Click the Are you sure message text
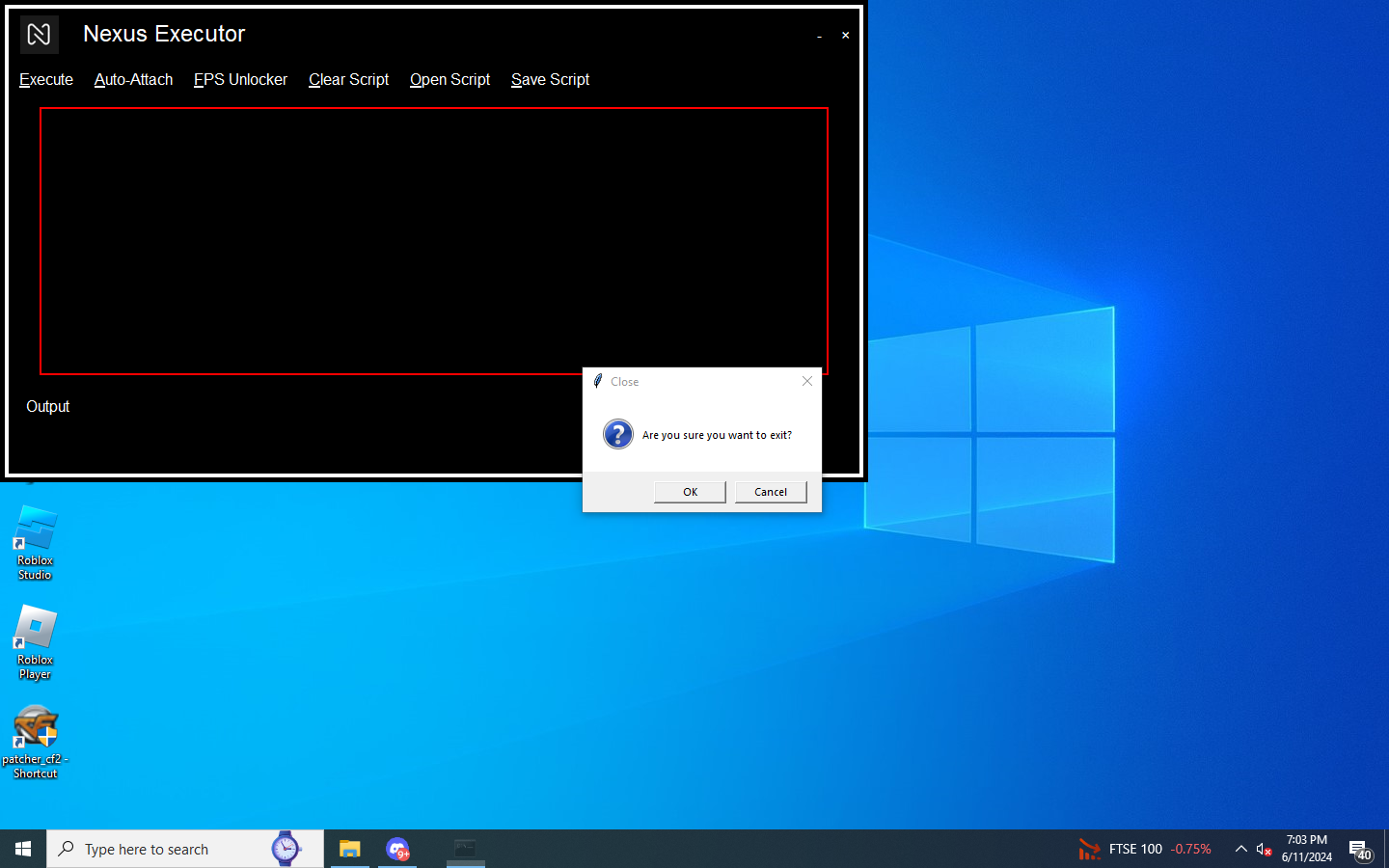The width and height of the screenshot is (1389, 868). click(x=717, y=435)
